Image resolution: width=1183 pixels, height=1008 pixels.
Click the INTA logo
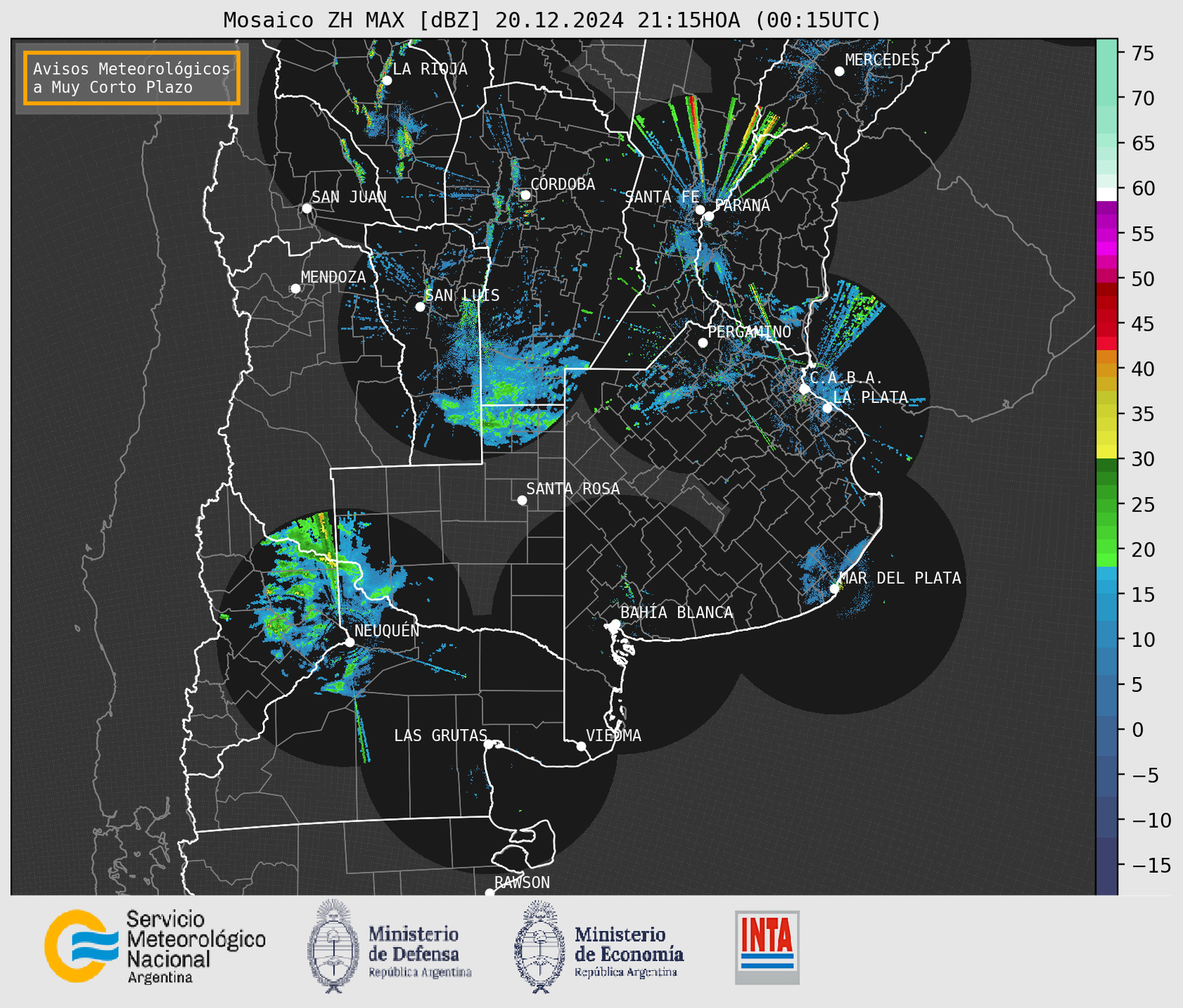pyautogui.click(x=767, y=948)
